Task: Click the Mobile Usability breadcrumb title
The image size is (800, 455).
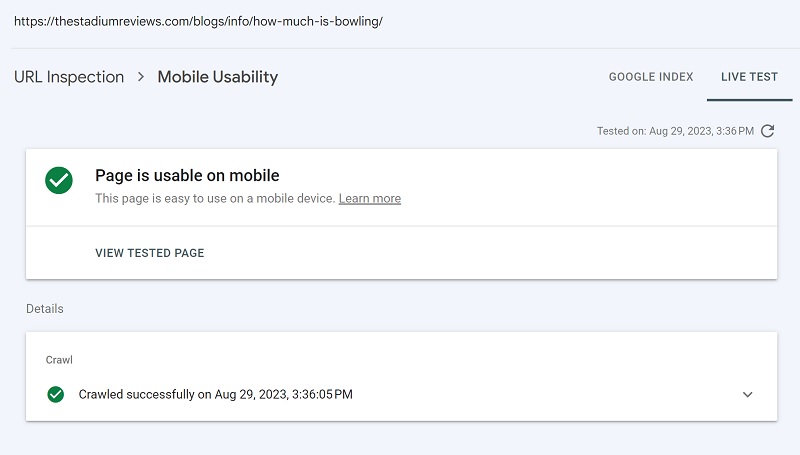Action: 218,77
